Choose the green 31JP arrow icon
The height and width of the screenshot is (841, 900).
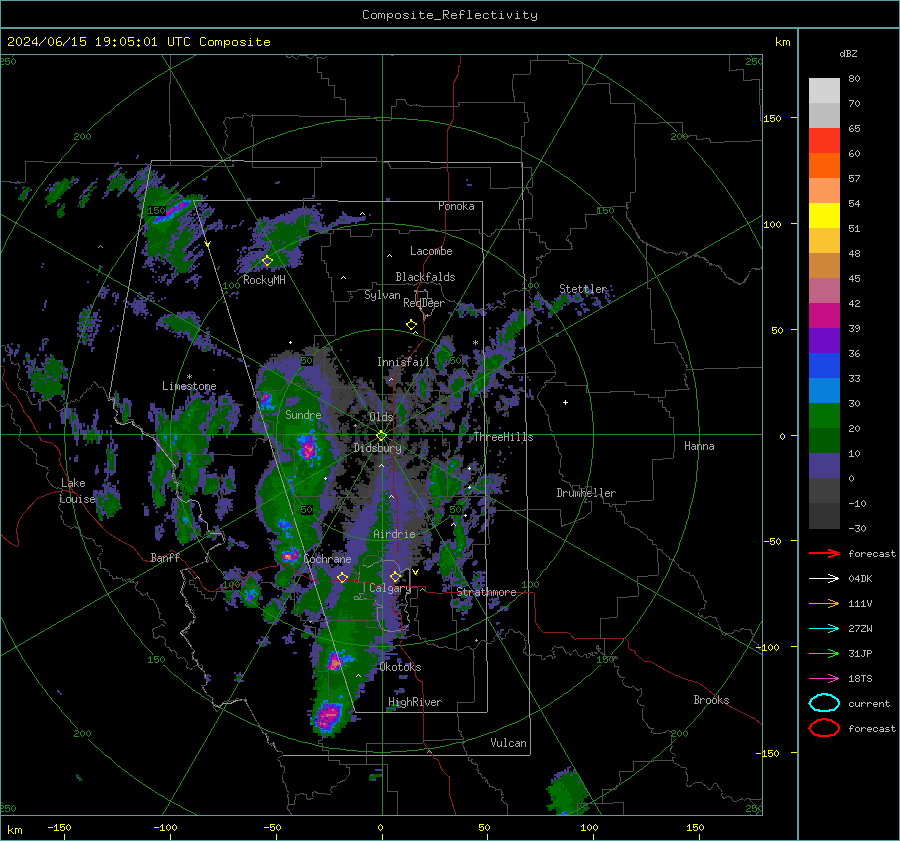[x=824, y=653]
